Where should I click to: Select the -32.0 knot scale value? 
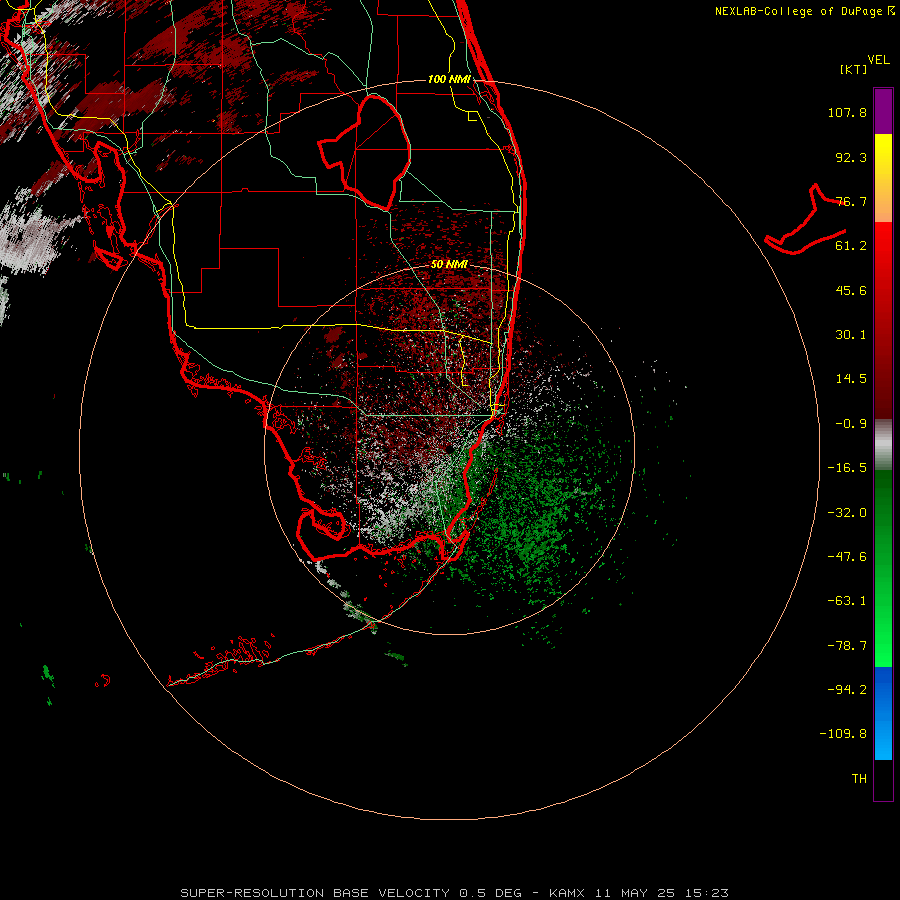pyautogui.click(x=847, y=513)
